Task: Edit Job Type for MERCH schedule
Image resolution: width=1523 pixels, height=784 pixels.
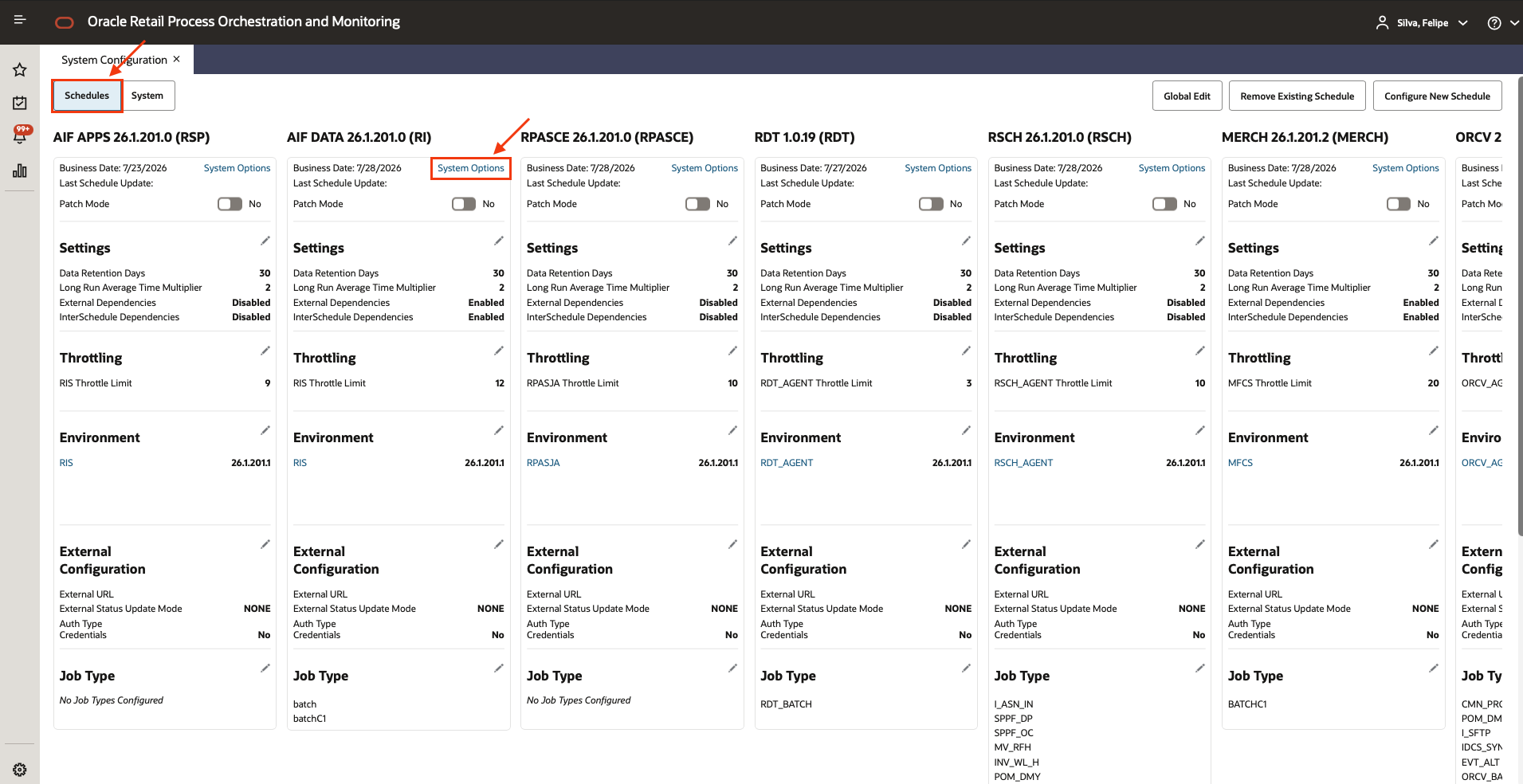Action: [x=1434, y=668]
